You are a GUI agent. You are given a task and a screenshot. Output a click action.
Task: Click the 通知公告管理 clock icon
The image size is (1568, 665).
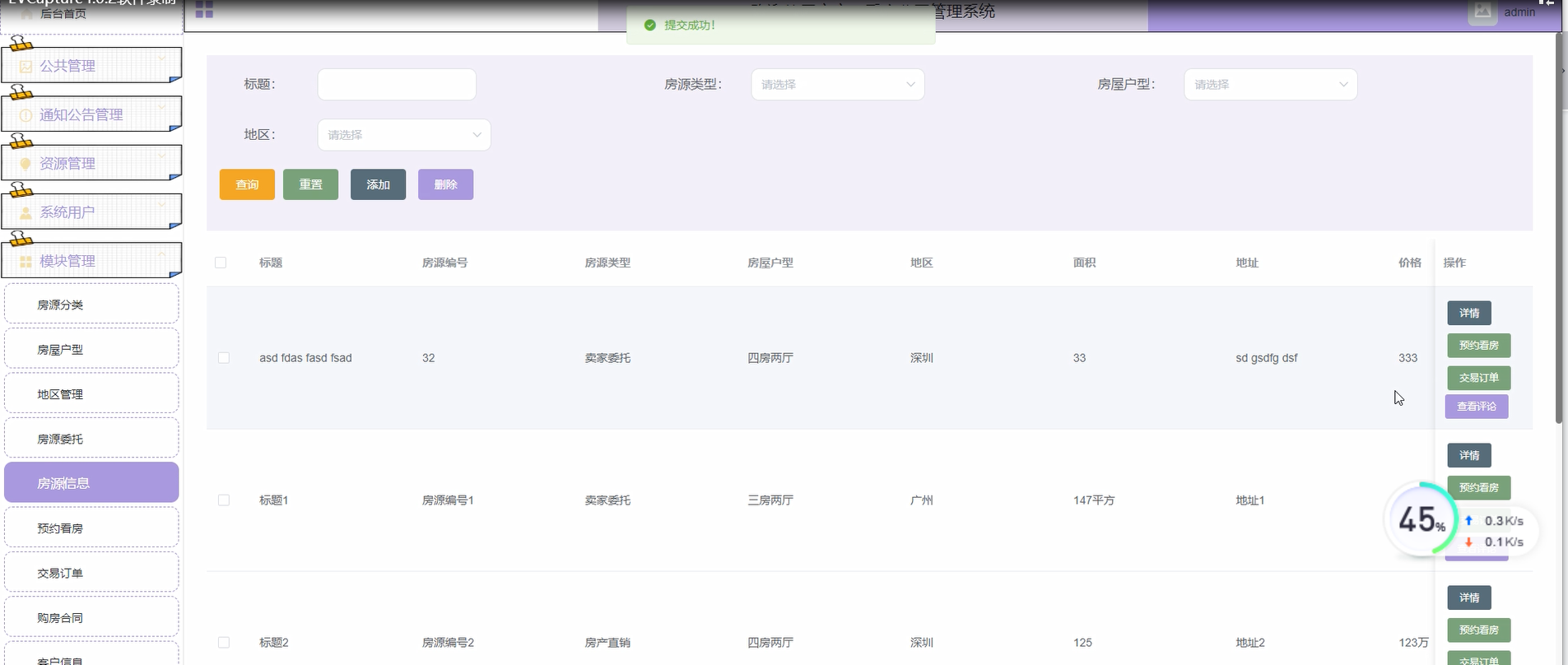26,115
